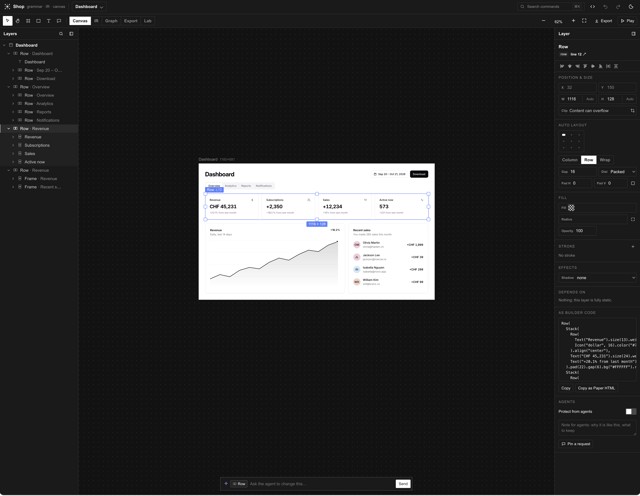Select the comment tool
Screen dimensions: 640x496
[59, 21]
